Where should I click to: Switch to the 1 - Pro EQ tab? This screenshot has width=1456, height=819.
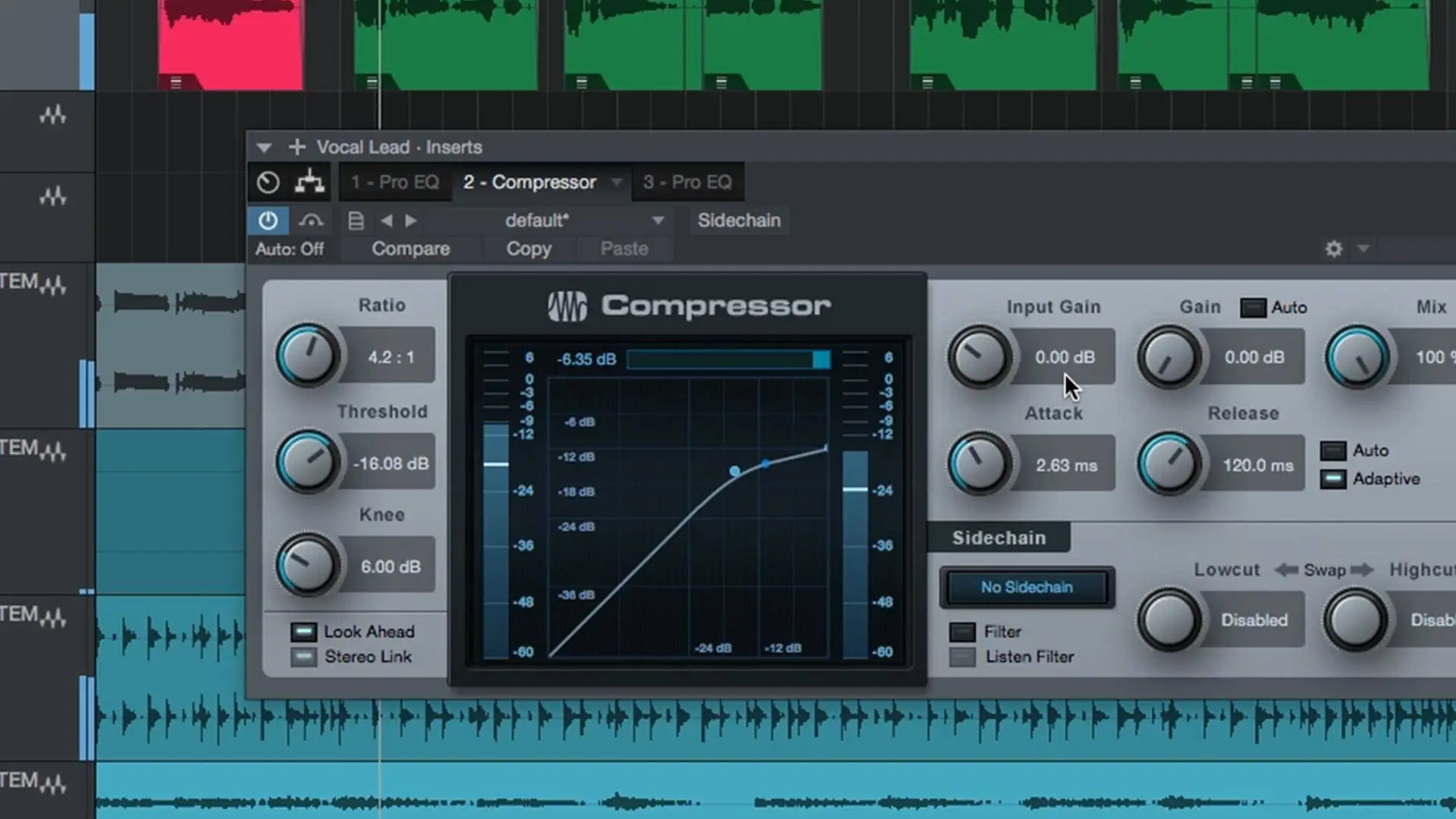[395, 182]
